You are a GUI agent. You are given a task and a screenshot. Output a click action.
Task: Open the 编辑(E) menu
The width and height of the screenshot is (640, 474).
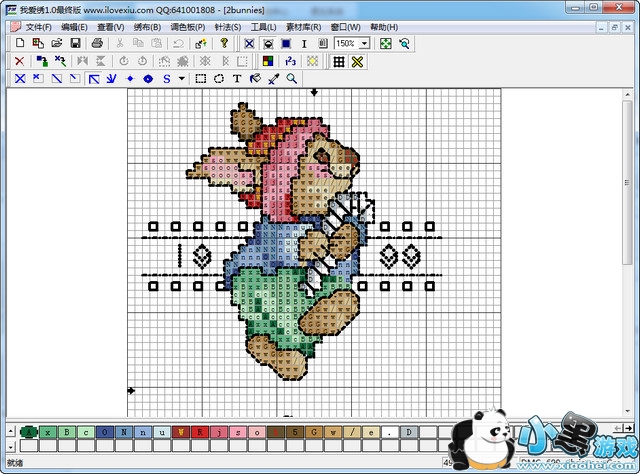tap(74, 27)
